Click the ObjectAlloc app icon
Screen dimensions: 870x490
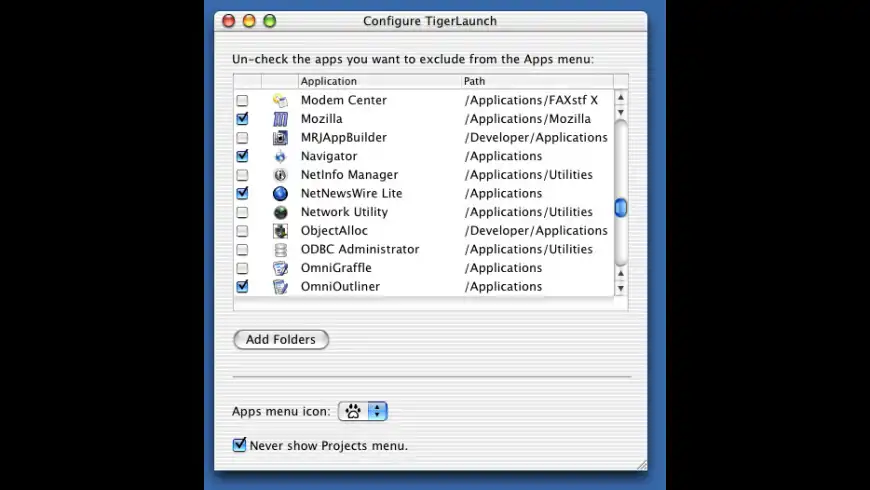click(280, 231)
